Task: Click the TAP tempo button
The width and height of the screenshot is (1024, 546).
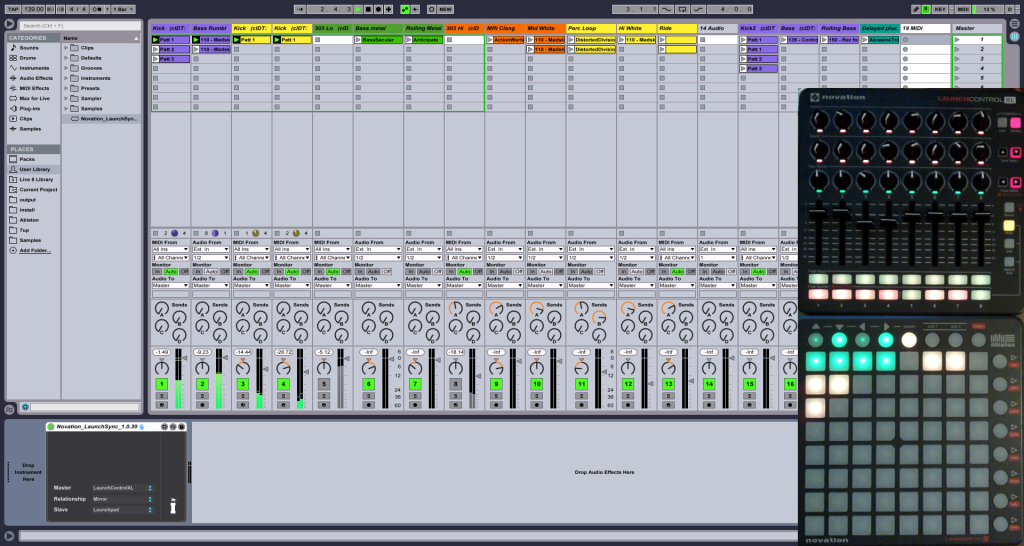Action: [x=11, y=8]
